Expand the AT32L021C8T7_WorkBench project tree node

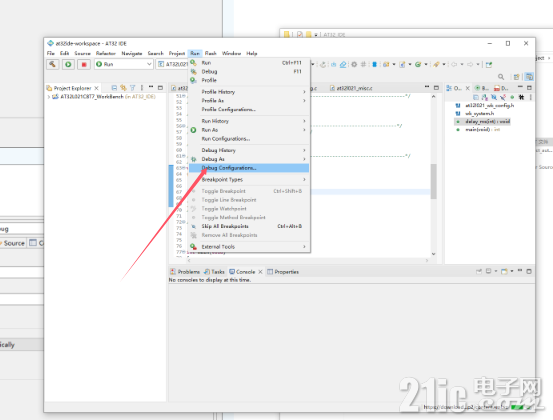coord(49,97)
